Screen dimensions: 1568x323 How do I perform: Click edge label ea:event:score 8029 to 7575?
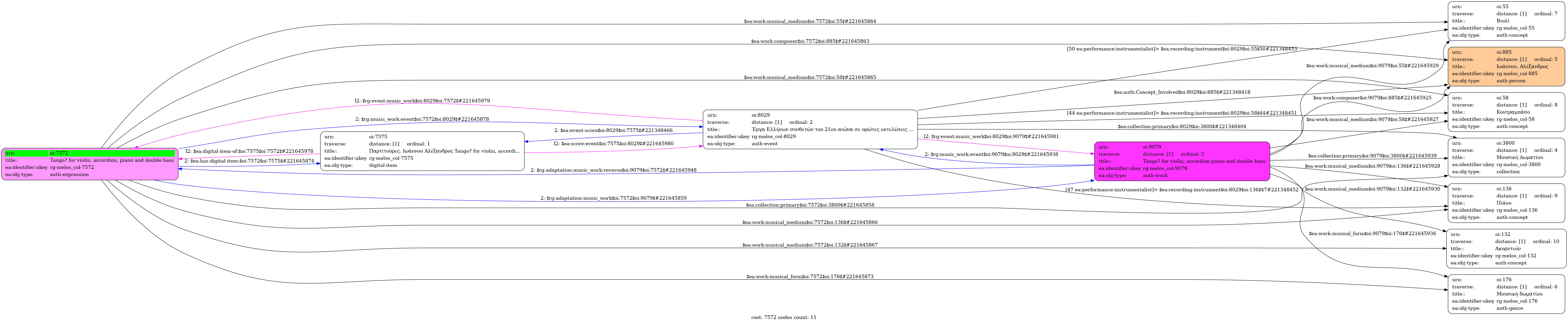point(613,130)
